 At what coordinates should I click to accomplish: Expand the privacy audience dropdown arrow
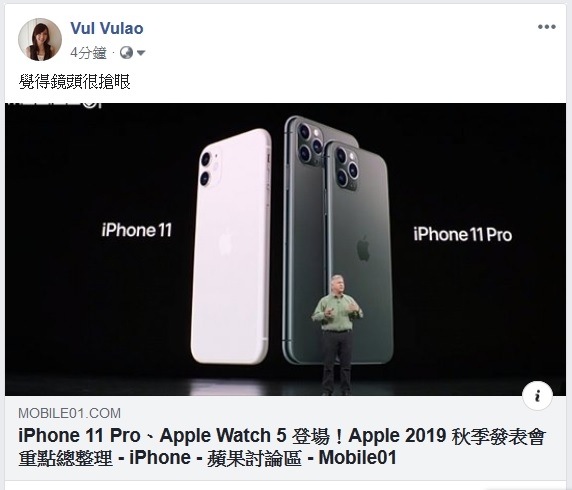[141, 53]
